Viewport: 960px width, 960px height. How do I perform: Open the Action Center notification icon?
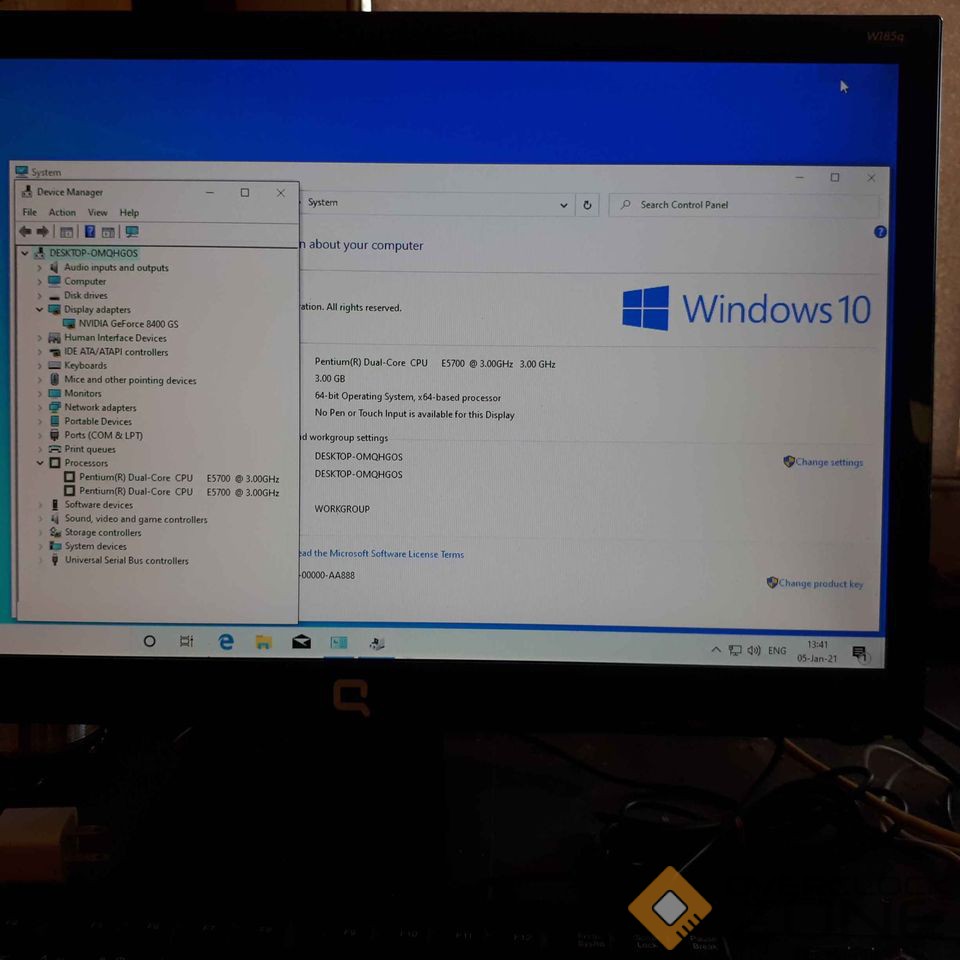pyautogui.click(x=859, y=654)
